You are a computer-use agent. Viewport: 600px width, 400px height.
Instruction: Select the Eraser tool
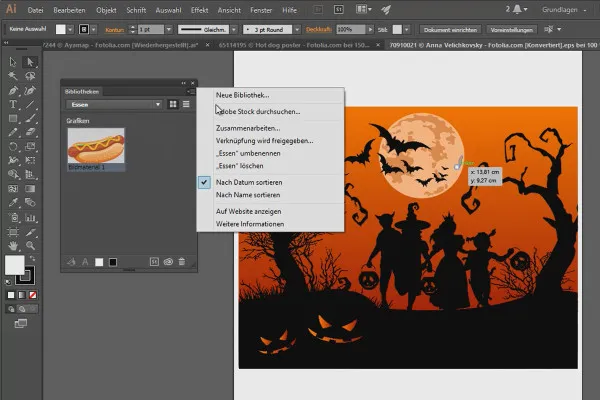pyautogui.click(x=30, y=132)
